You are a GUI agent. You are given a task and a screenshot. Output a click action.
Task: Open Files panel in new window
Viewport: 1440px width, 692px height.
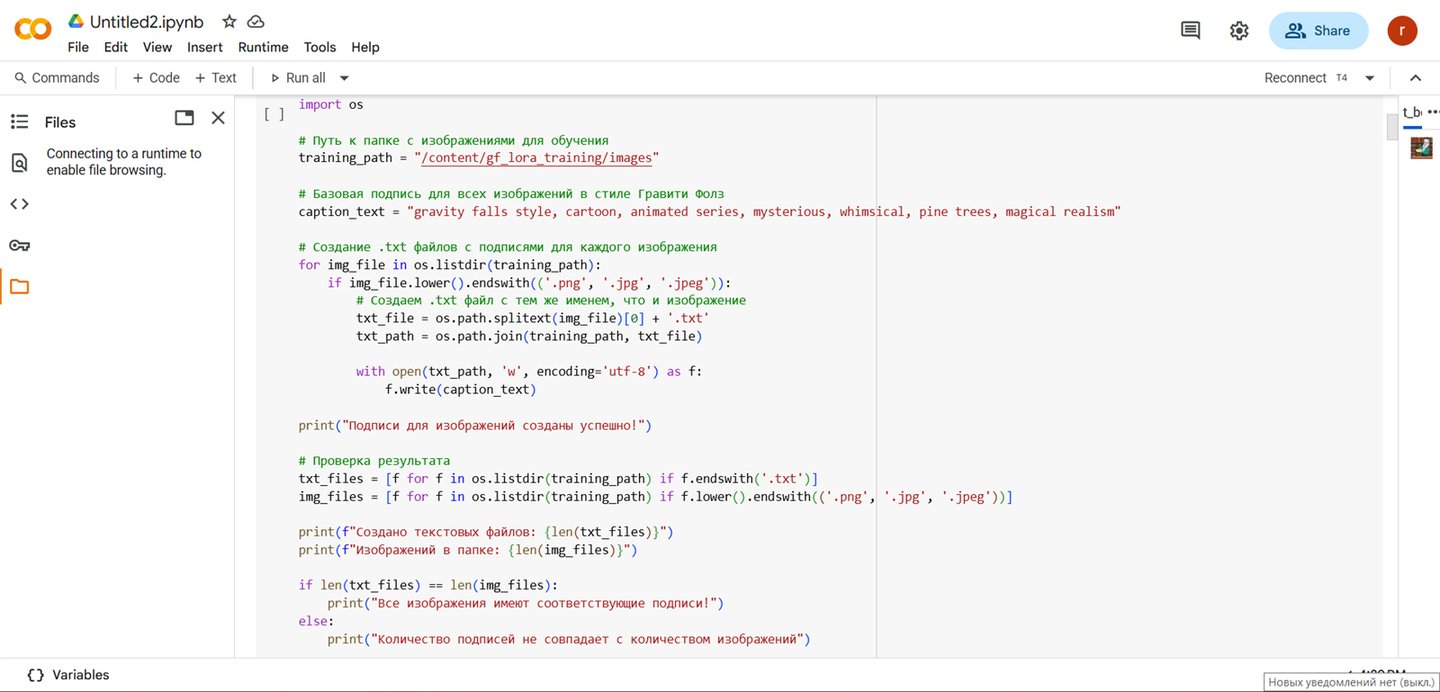(184, 118)
